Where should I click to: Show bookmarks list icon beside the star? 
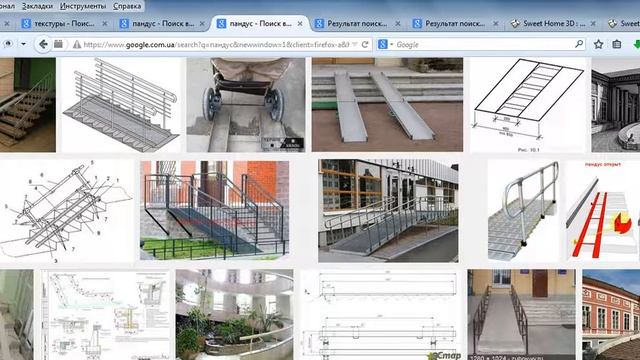(x=617, y=44)
